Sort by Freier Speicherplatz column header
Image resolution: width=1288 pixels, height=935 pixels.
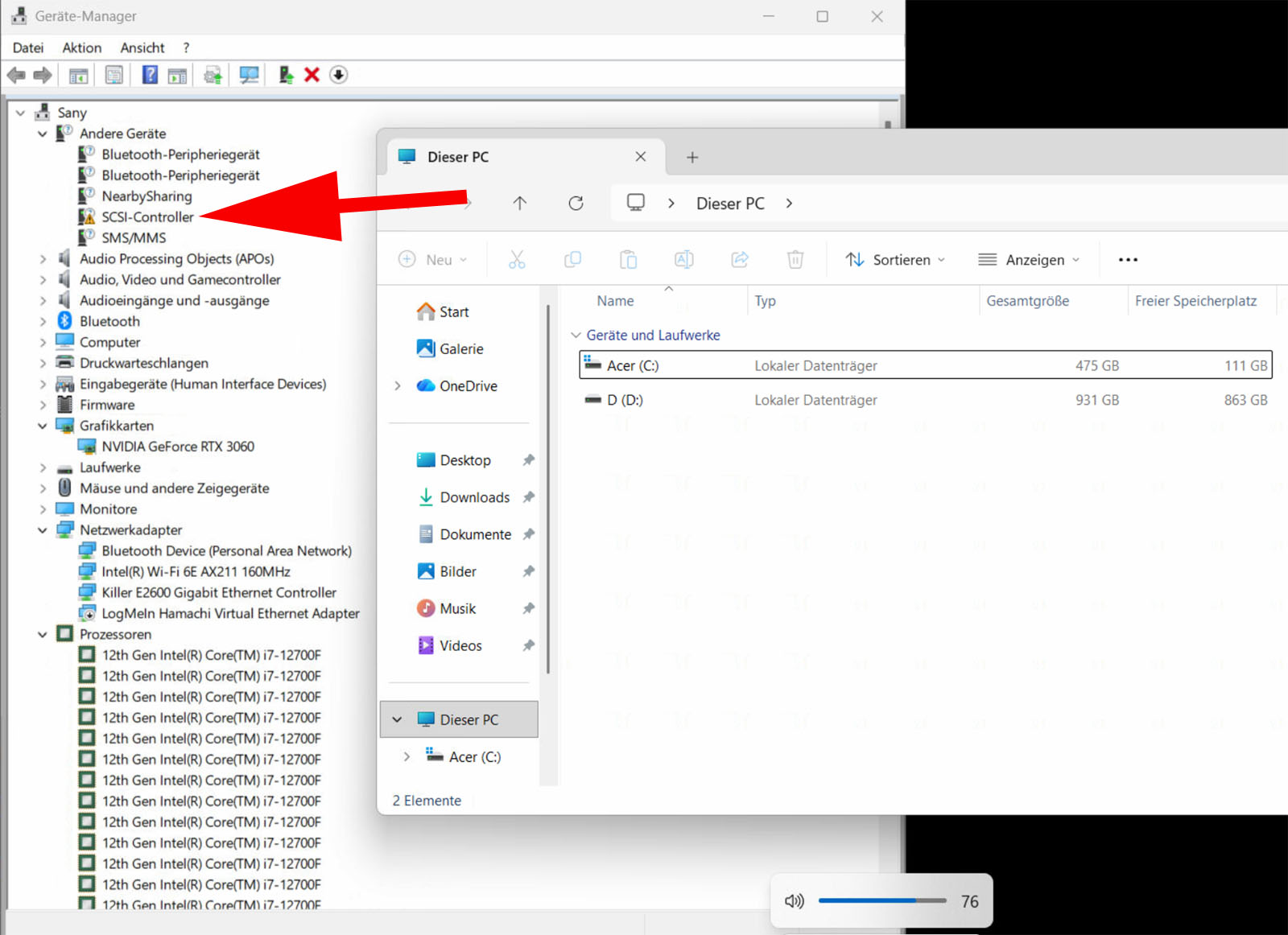(1195, 301)
